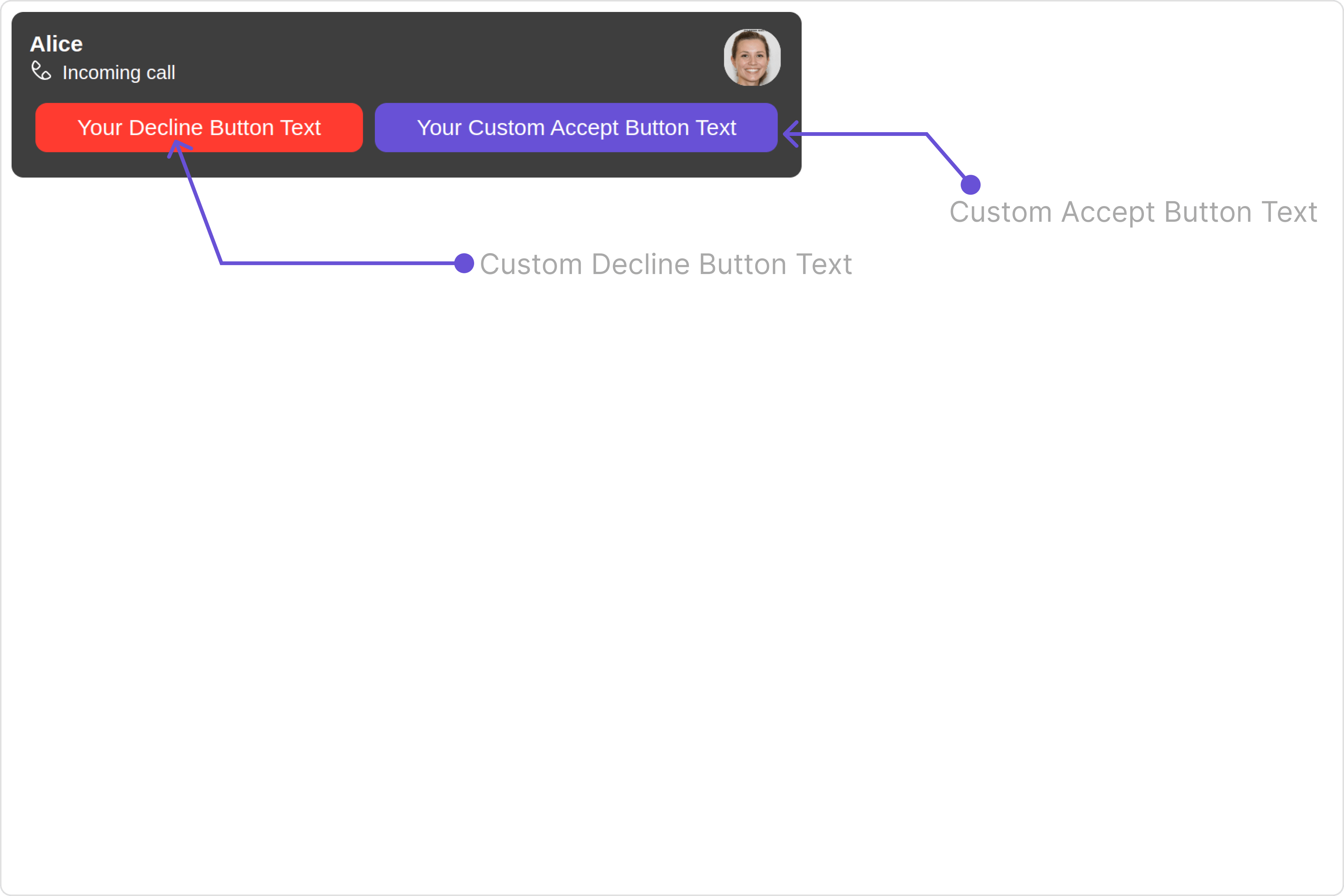
Task: Click the incoming call phone icon
Action: tap(41, 71)
